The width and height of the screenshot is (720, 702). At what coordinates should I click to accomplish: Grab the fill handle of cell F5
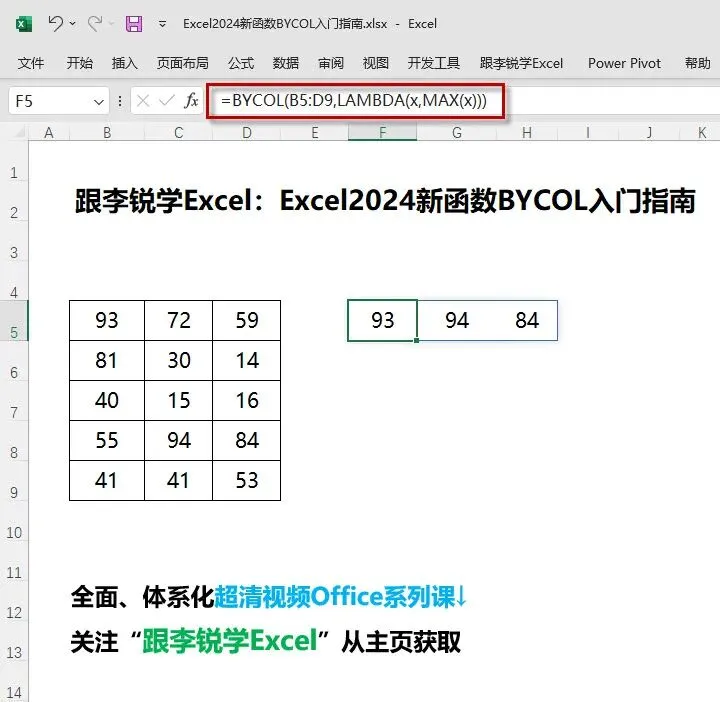click(416, 341)
